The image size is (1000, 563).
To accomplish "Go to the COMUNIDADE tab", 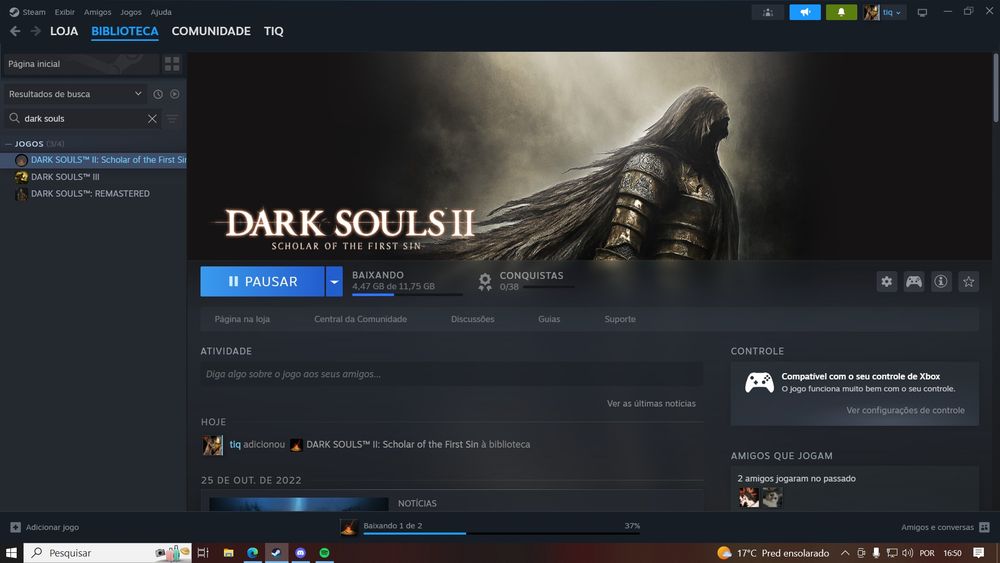I will [x=211, y=31].
